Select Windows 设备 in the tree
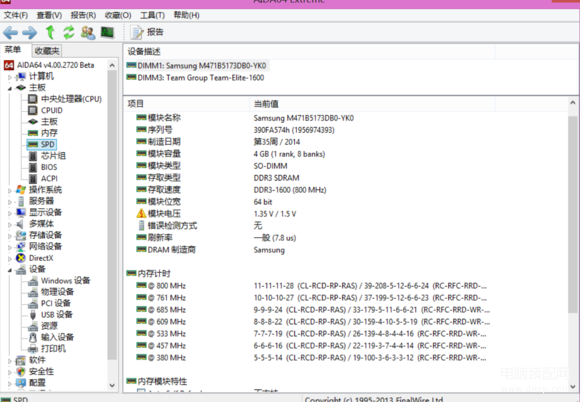Screen dimensions: 580x402 [65, 281]
